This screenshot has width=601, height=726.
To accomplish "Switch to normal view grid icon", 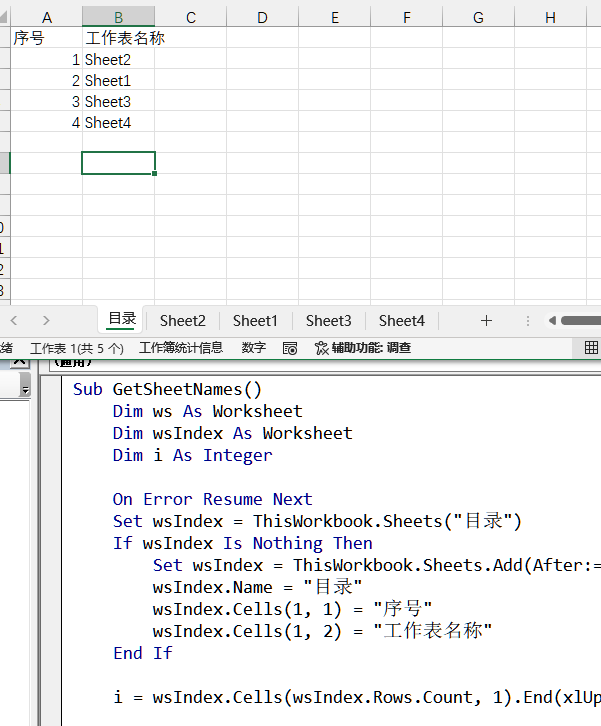I will pyautogui.click(x=591, y=348).
